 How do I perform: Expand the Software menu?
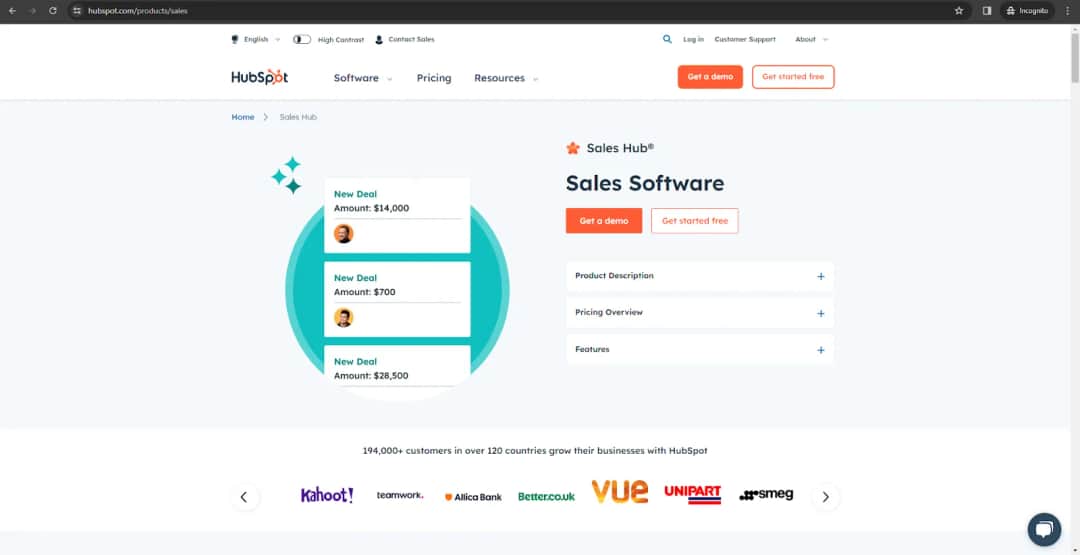(x=363, y=78)
